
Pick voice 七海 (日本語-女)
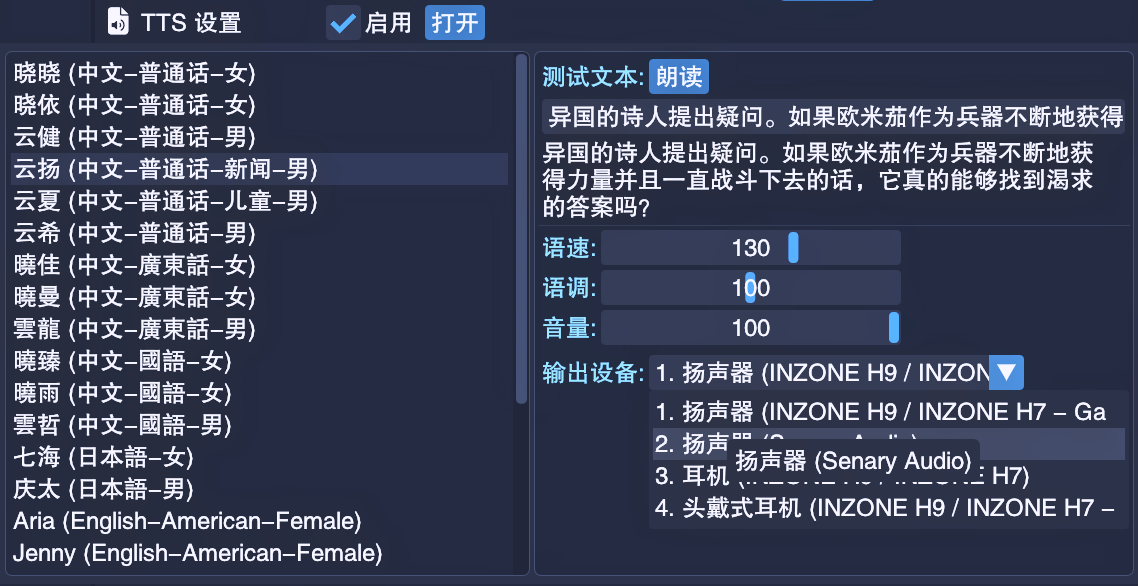click(103, 457)
